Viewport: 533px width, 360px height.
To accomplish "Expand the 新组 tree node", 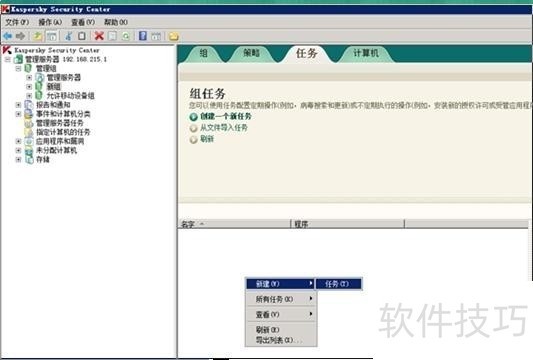I will pyautogui.click(x=29, y=87).
